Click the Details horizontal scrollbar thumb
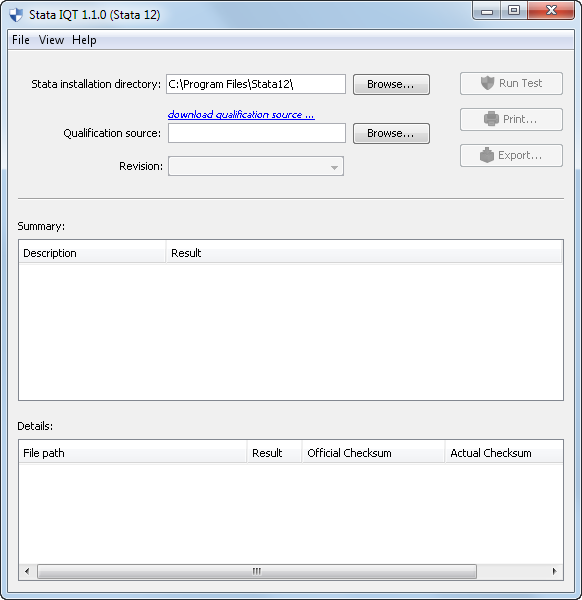Viewport: 582px width, 600px height. (x=257, y=572)
